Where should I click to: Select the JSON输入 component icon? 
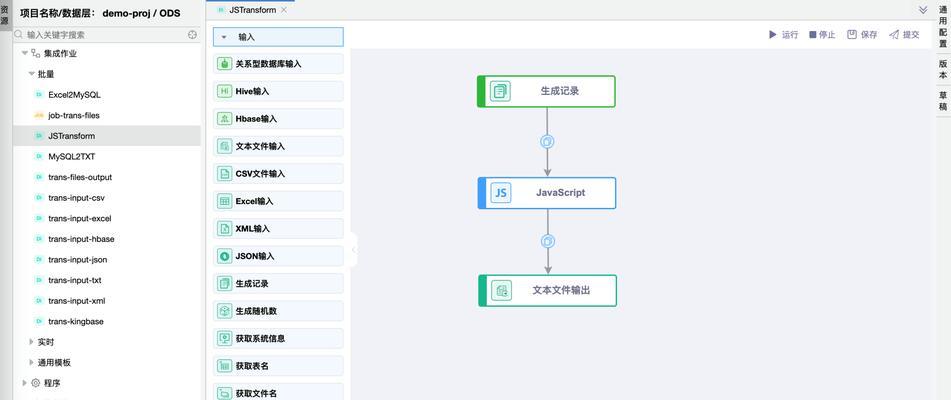224,256
